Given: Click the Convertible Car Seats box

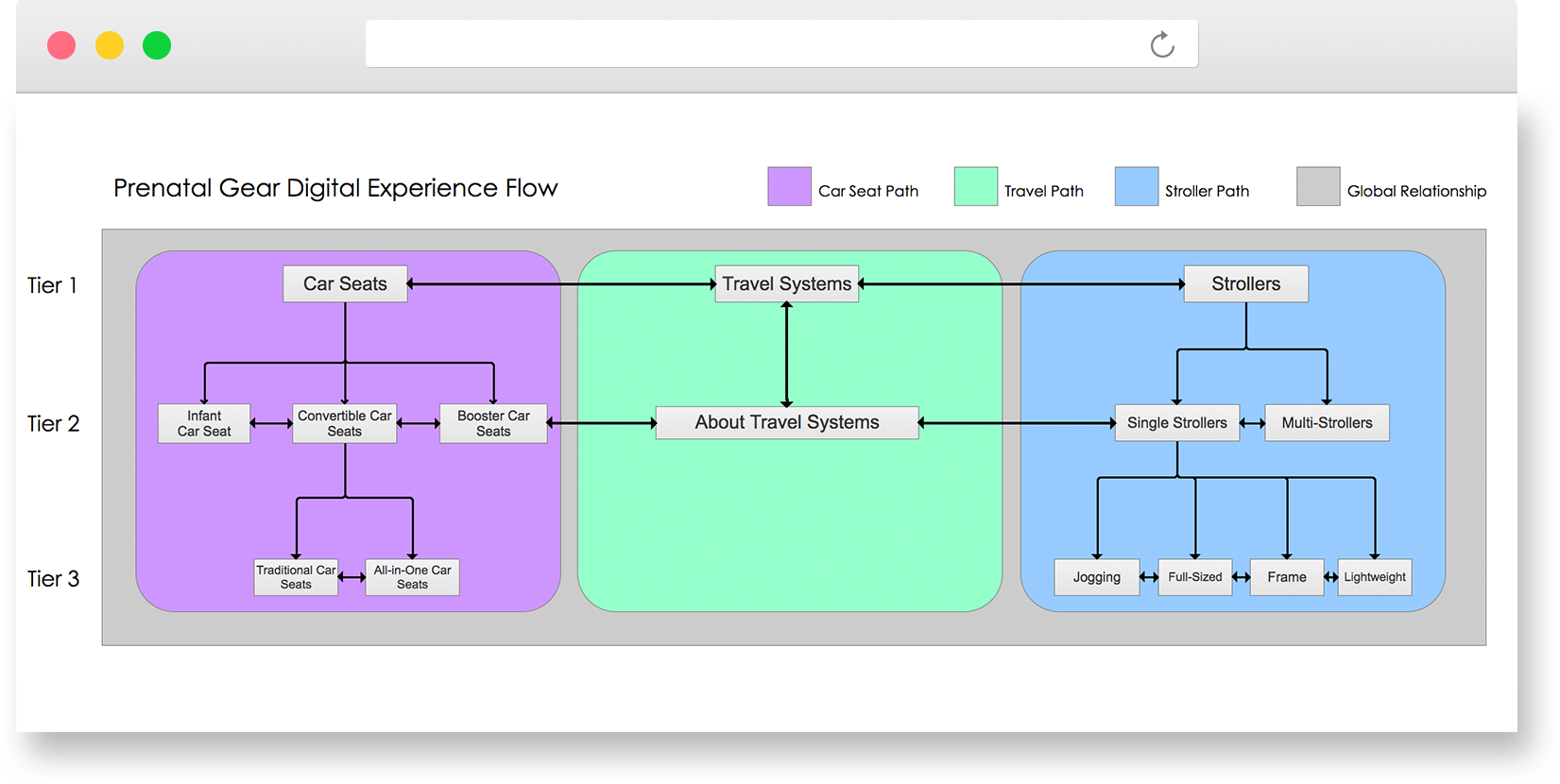Looking at the screenshot, I should click(345, 423).
